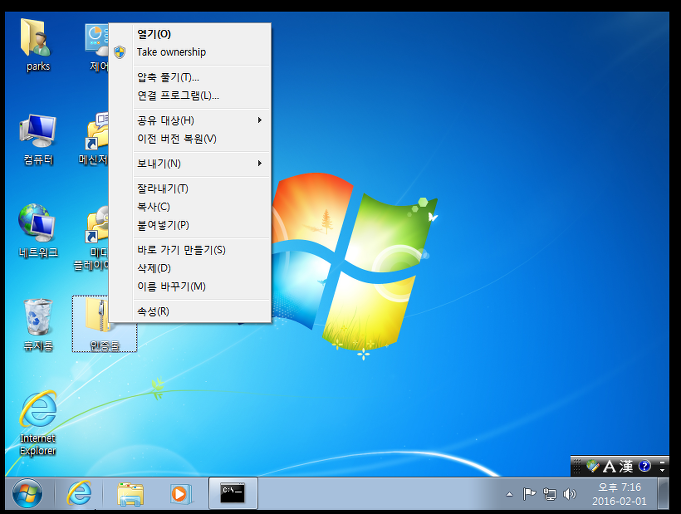
Task: Open the network tray icon
Action: tap(549, 494)
